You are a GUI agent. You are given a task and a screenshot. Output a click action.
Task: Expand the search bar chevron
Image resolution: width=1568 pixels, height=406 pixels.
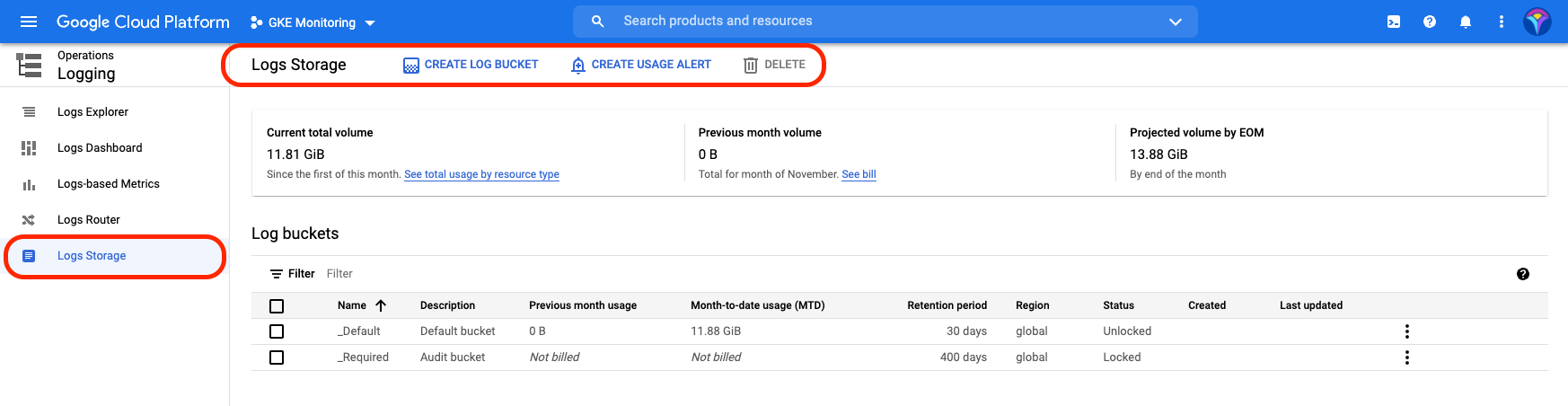coord(1176,22)
